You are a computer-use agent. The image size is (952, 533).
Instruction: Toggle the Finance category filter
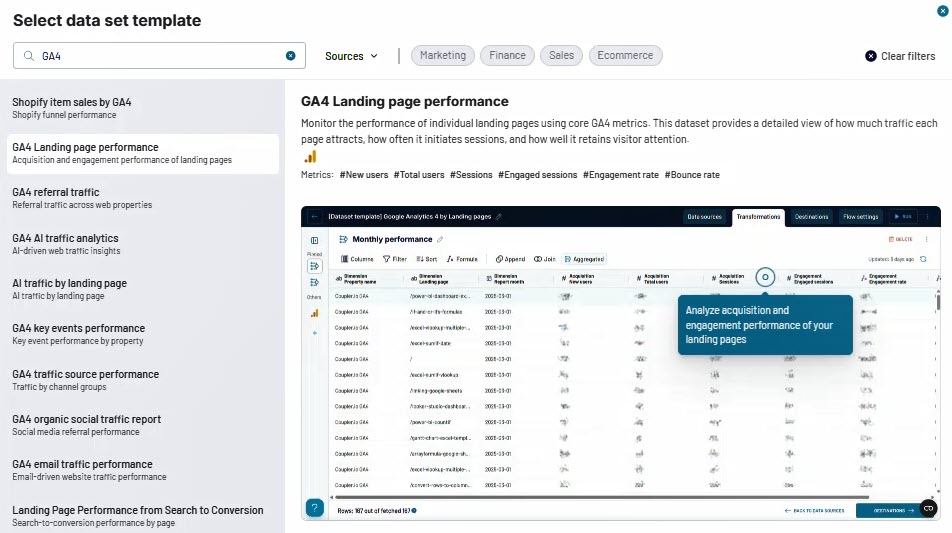coord(508,55)
